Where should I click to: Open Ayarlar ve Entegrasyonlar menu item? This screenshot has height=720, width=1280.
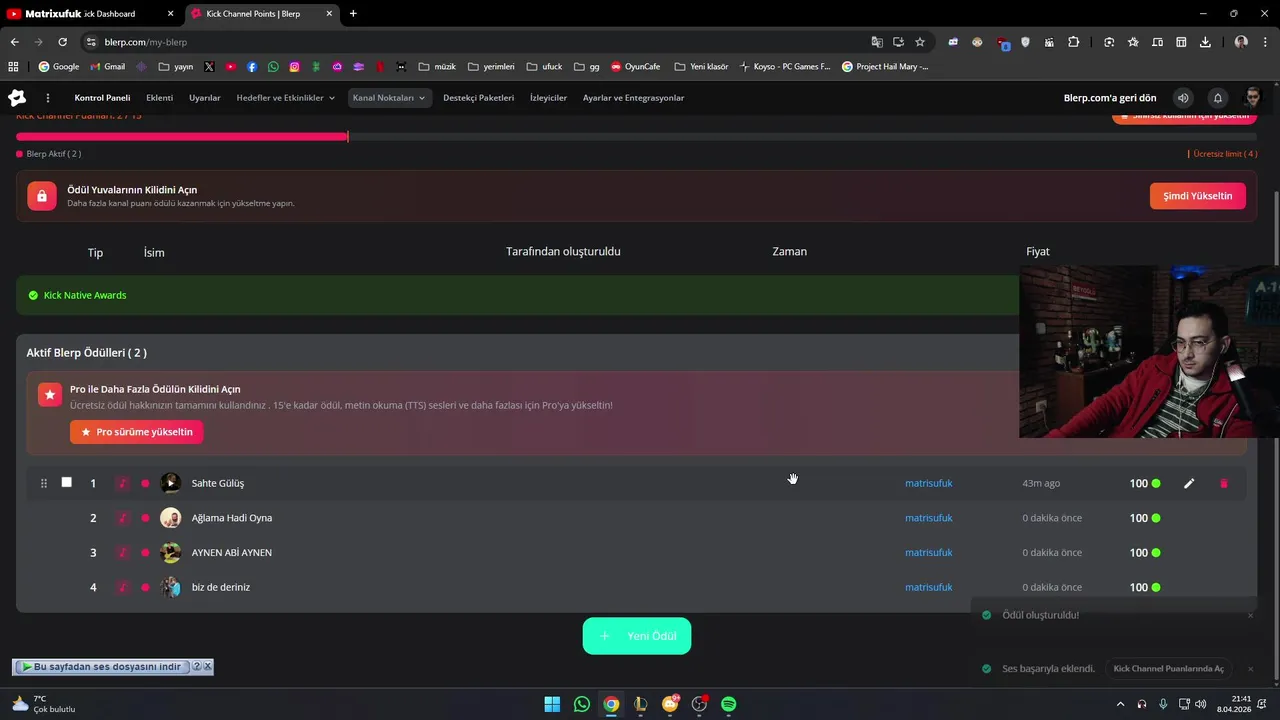point(634,98)
